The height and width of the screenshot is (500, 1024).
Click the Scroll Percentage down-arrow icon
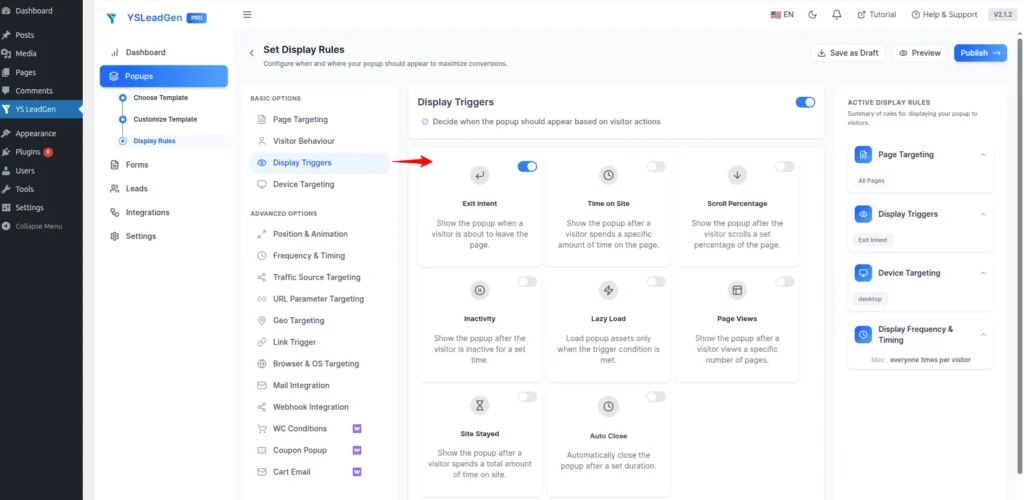tap(737, 175)
